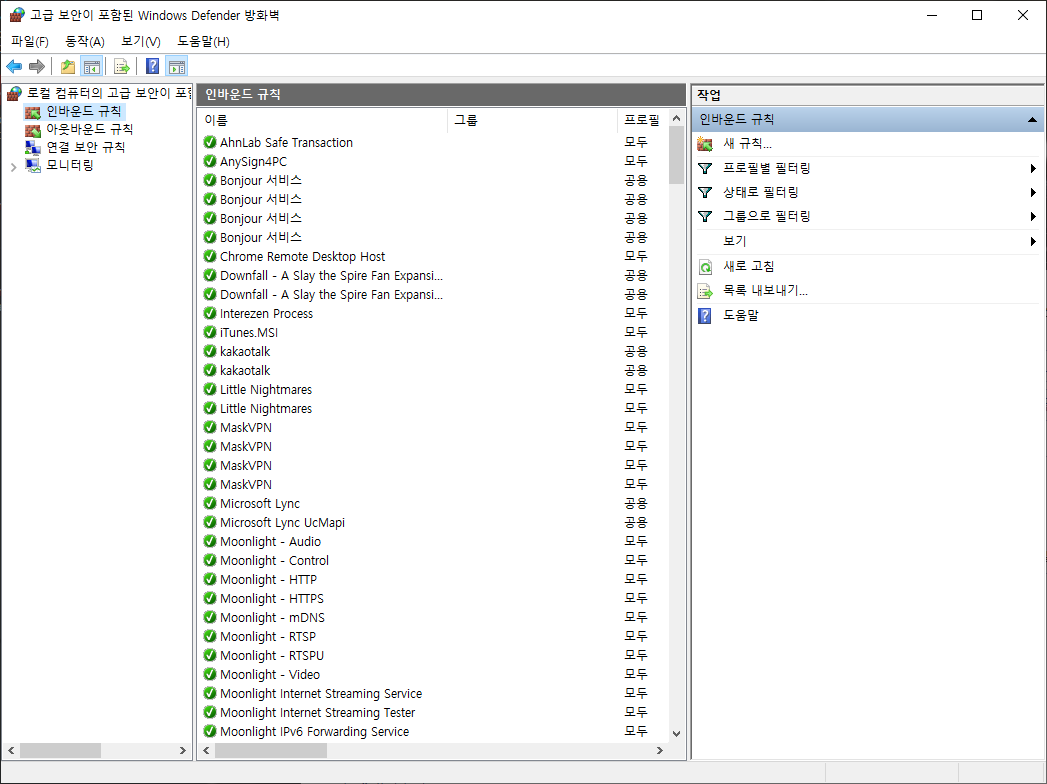Click the Forward arrow toolbar icon
1047x784 pixels.
[x=37, y=66]
